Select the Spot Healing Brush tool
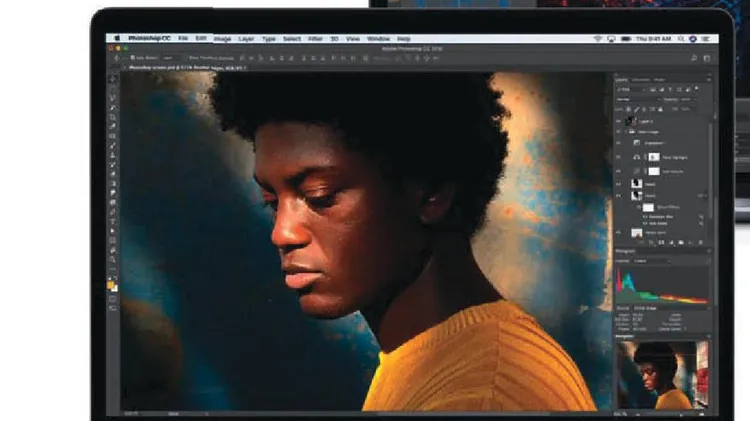 tap(113, 136)
